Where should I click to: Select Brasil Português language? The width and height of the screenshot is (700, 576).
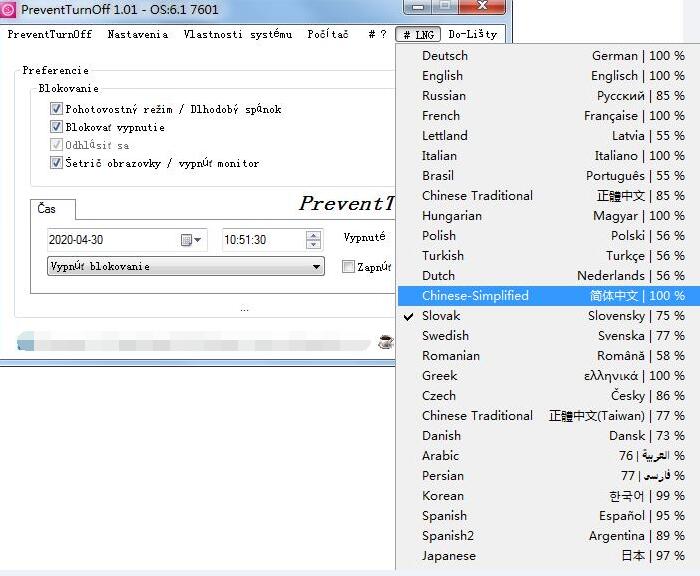[549, 176]
